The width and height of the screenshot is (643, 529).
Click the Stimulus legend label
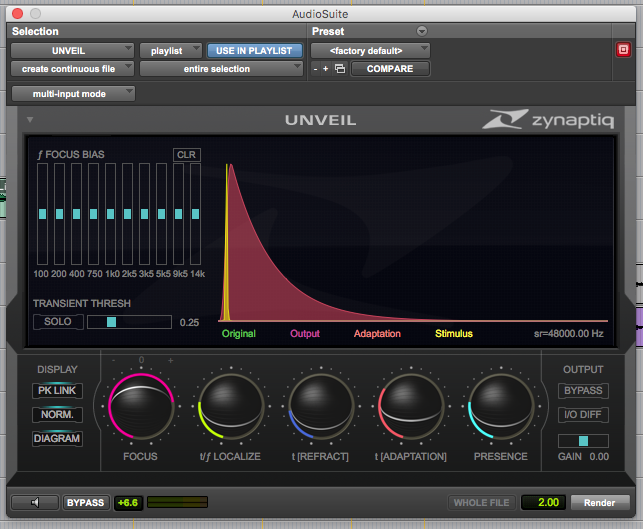[454, 333]
